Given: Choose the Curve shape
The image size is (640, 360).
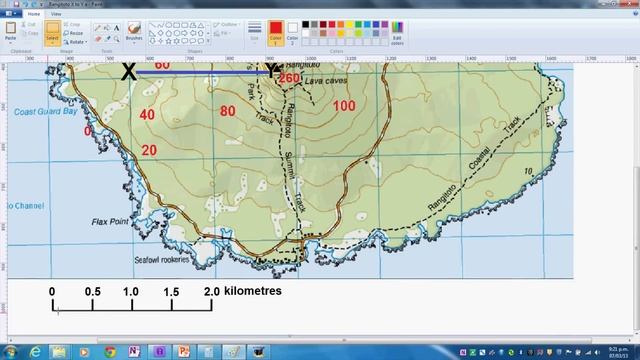Looking at the screenshot, I should 160,25.
